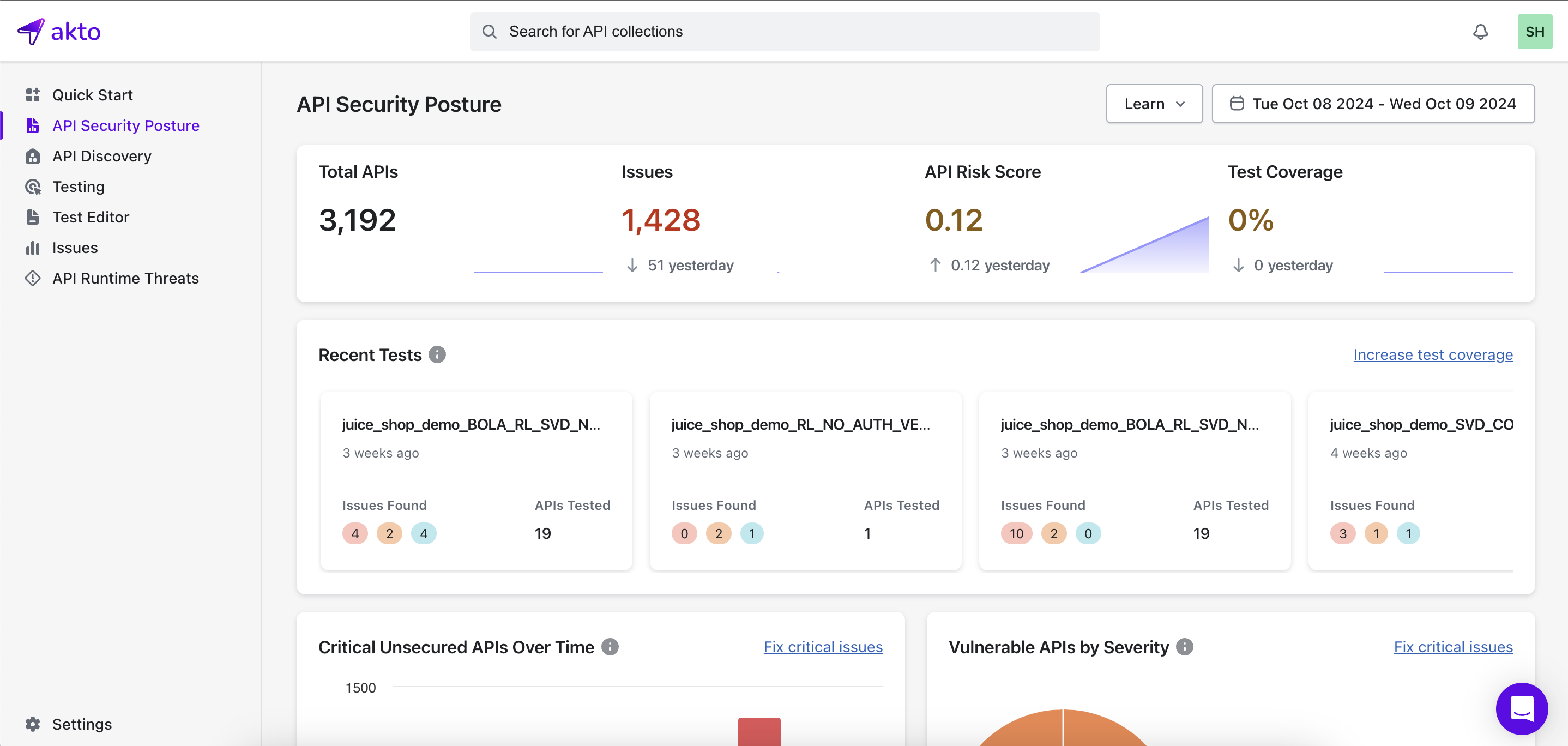This screenshot has height=746, width=1568.
Task: Focus the Search for API collections field
Action: 784,32
